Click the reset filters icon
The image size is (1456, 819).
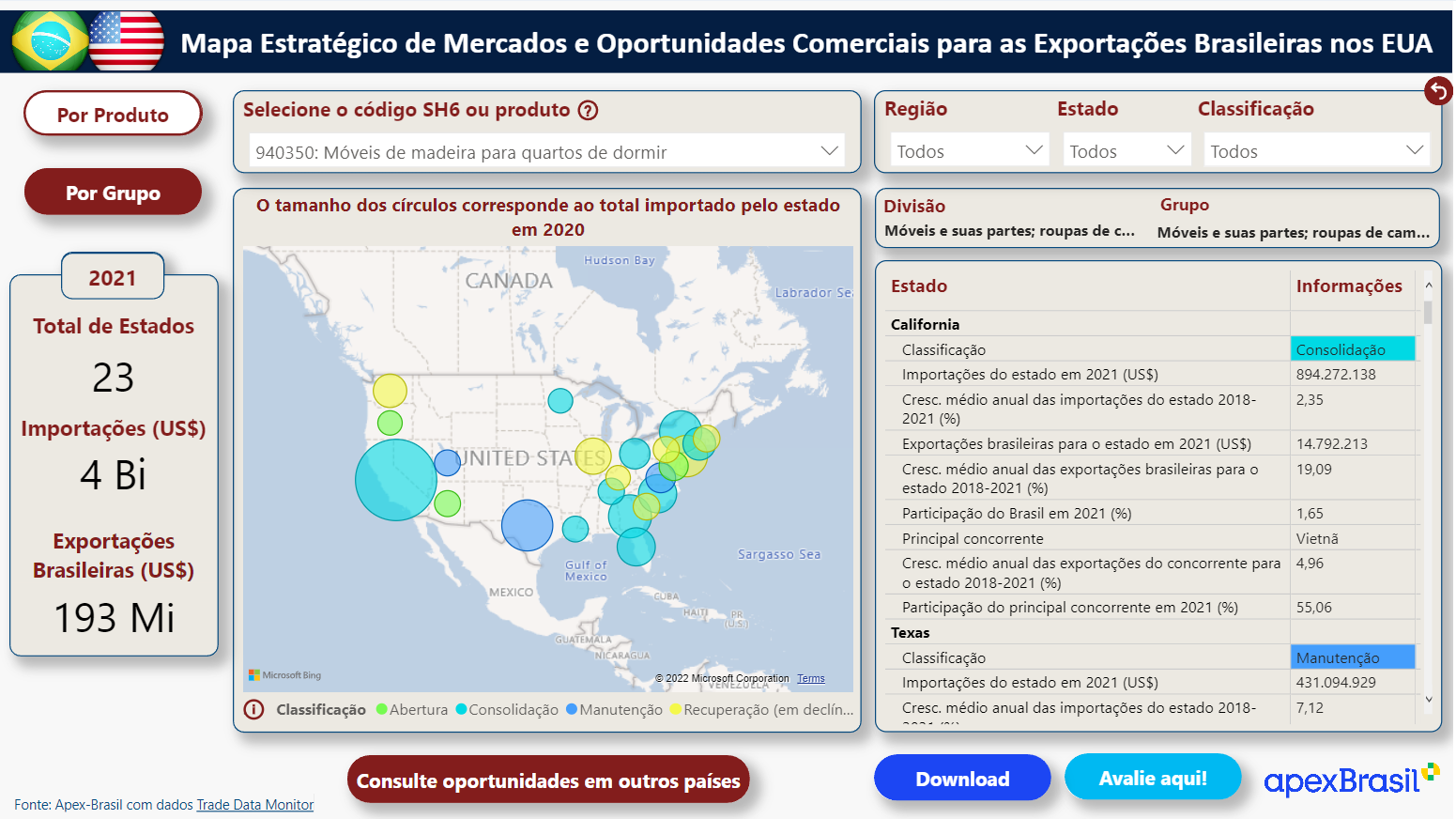tap(1438, 90)
